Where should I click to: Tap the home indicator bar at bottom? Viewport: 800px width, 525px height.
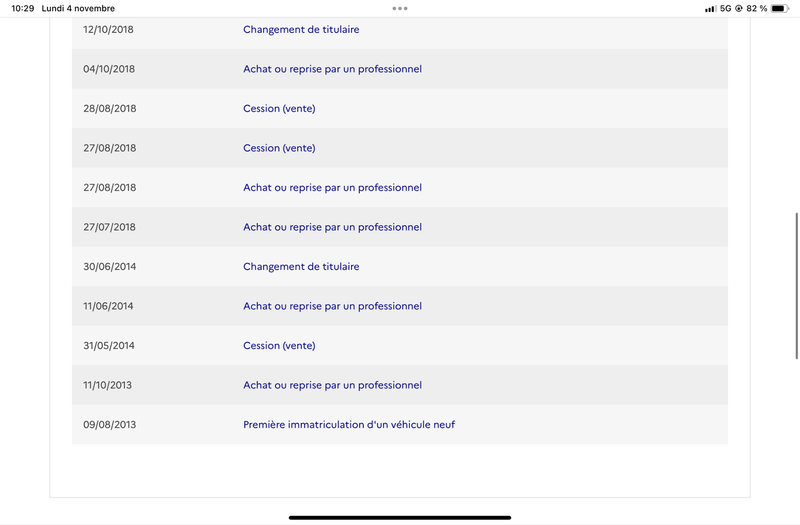[400, 517]
